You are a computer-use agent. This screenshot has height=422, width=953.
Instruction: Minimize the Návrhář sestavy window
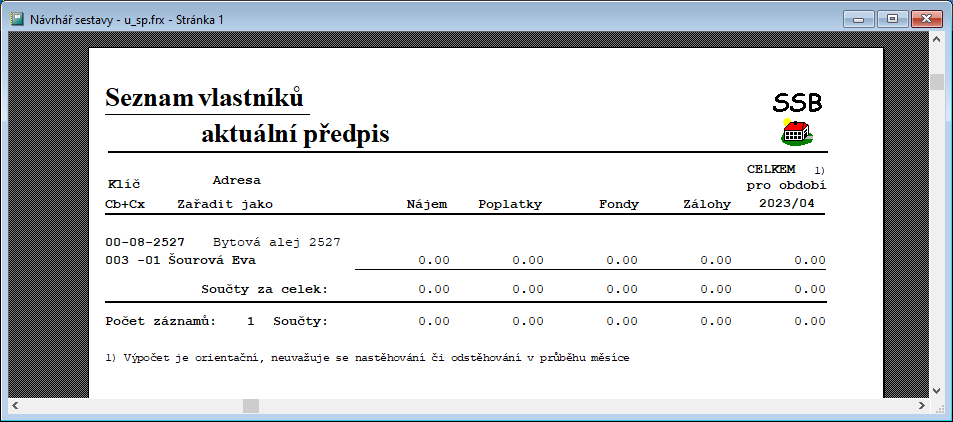[x=860, y=17]
